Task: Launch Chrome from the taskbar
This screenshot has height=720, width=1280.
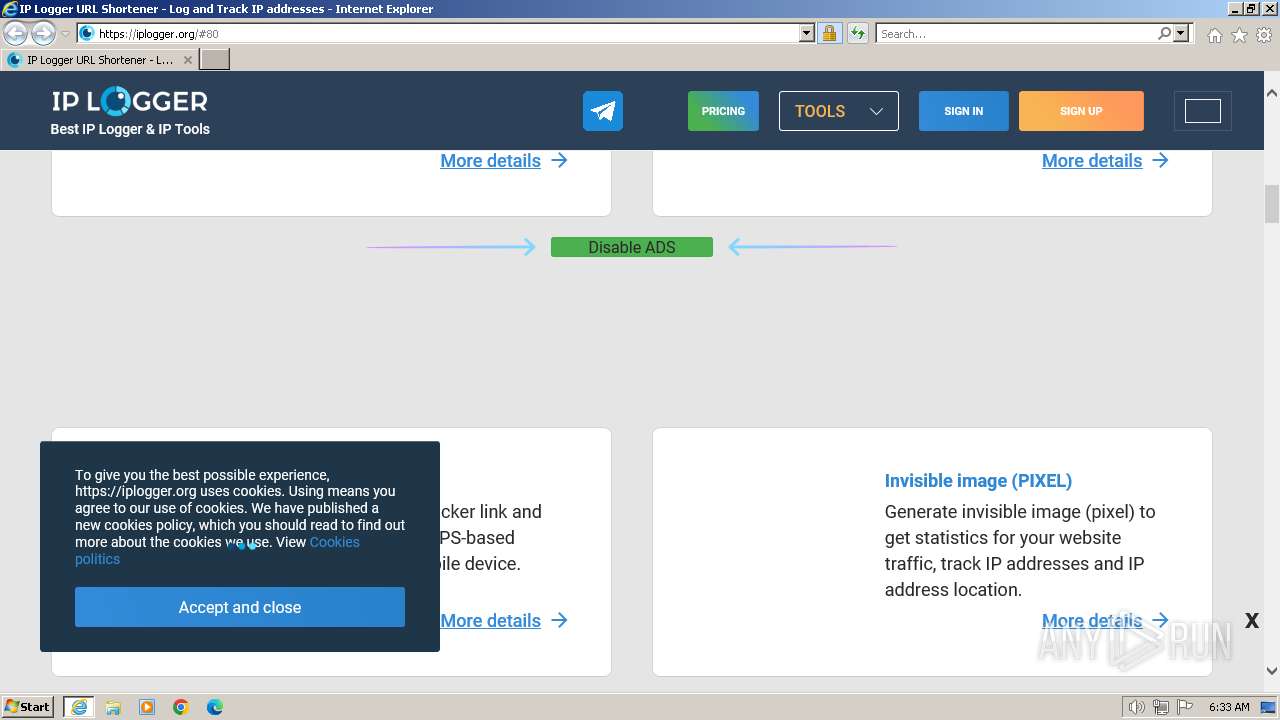Action: pyautogui.click(x=181, y=707)
